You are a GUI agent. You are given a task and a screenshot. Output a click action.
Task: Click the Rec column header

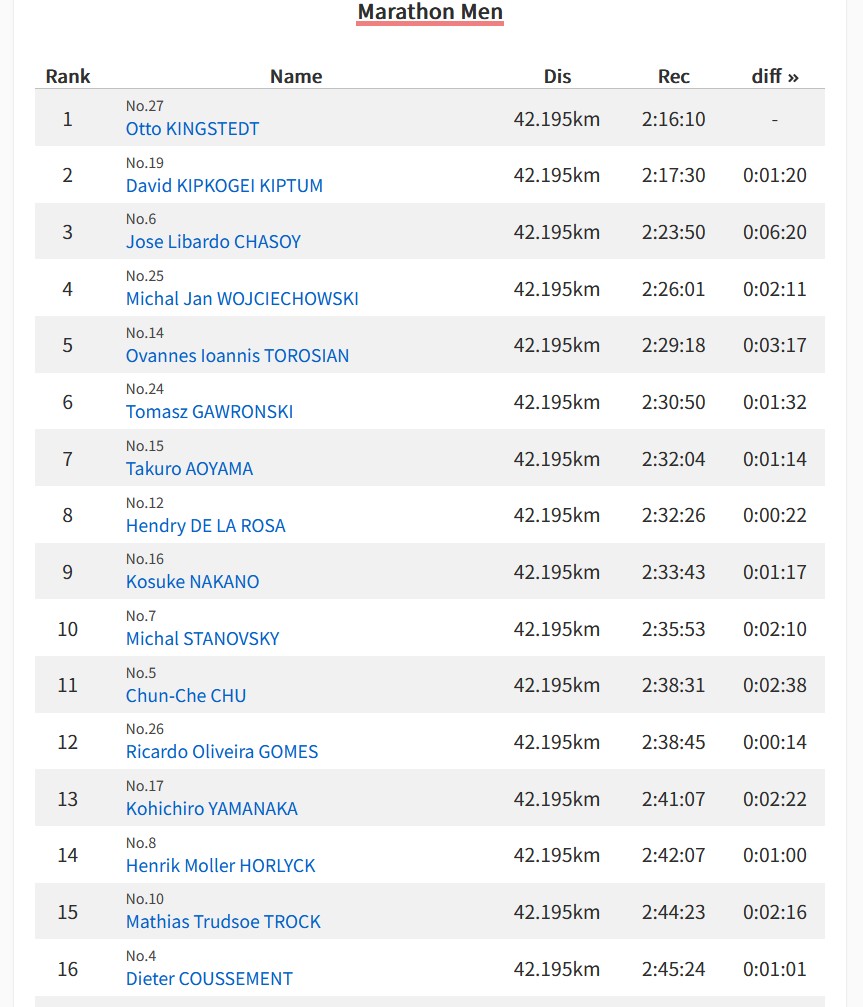point(673,76)
